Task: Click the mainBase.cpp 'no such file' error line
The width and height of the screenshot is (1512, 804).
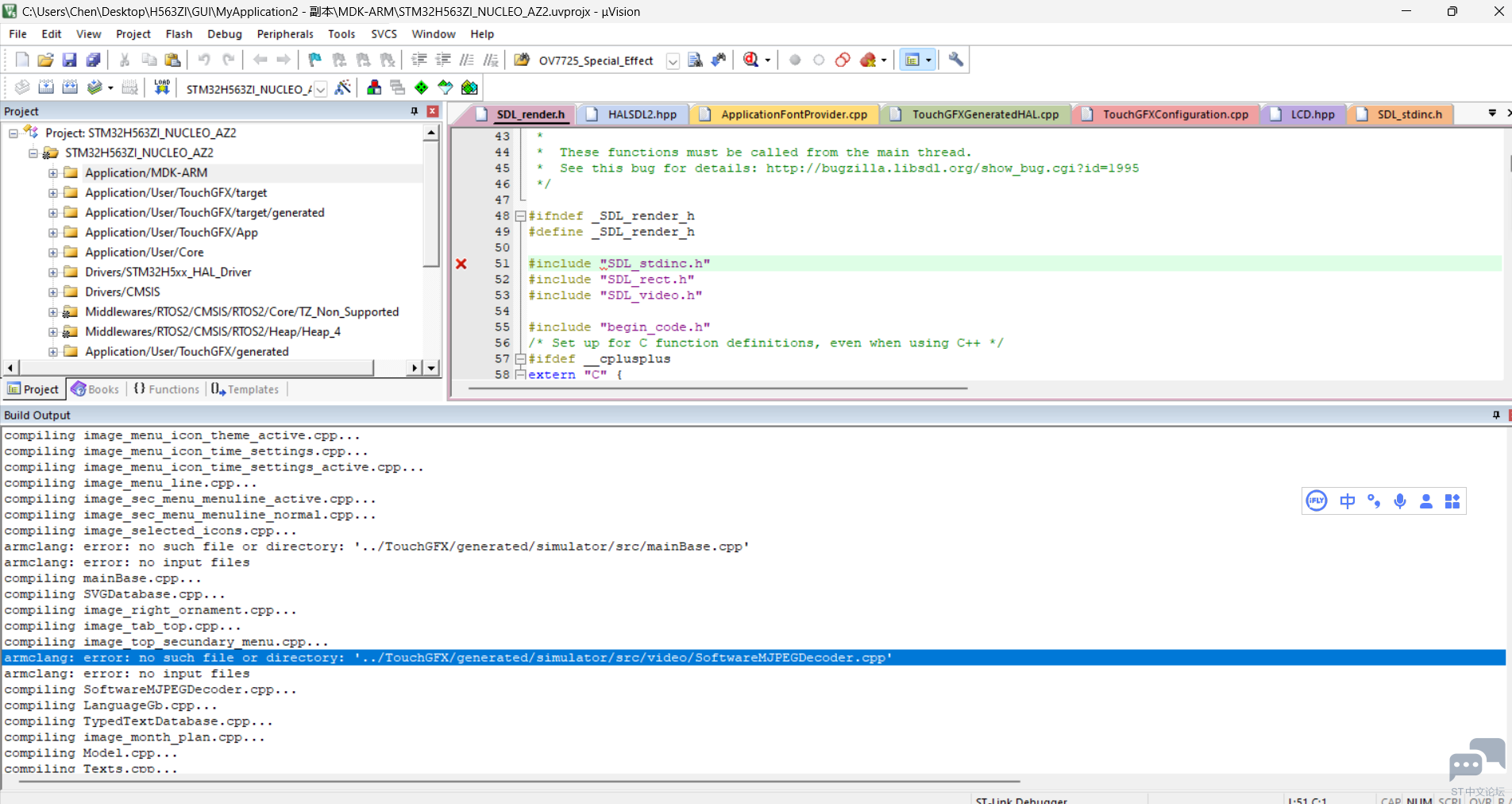Action: pos(377,547)
